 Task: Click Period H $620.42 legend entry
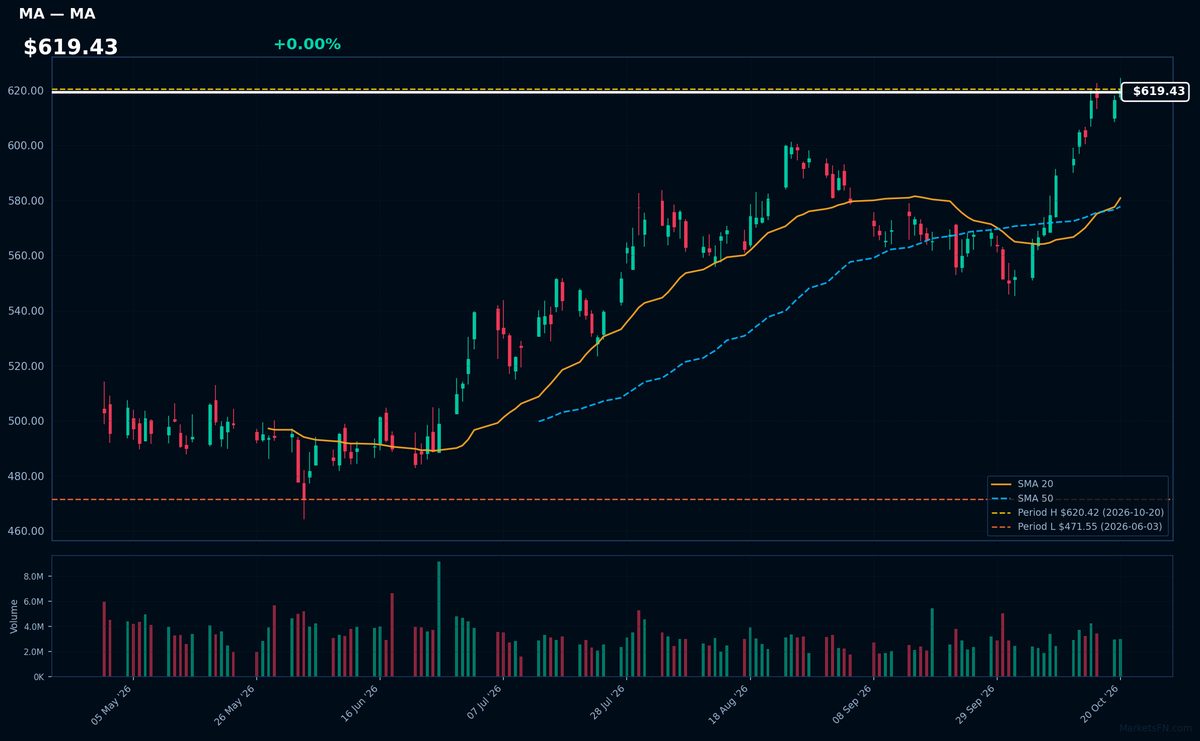click(x=1077, y=512)
